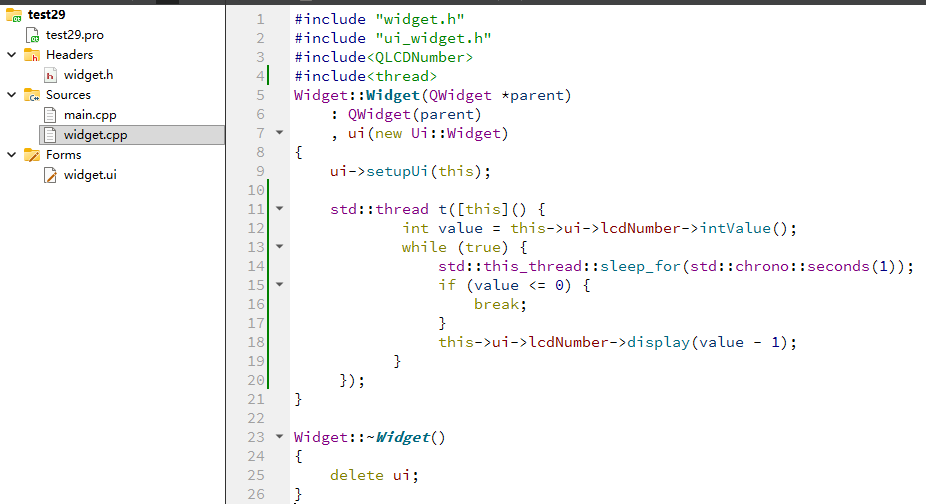Collapse the Forms folder

pyautogui.click(x=11, y=155)
